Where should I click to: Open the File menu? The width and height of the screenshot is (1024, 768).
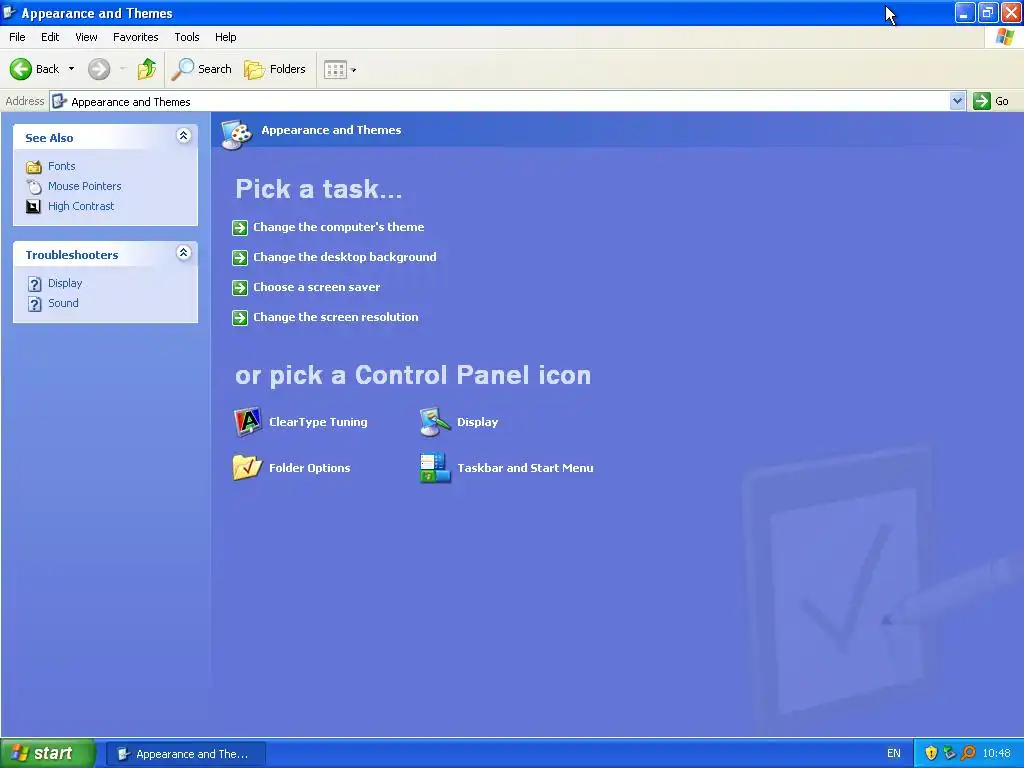[17, 37]
